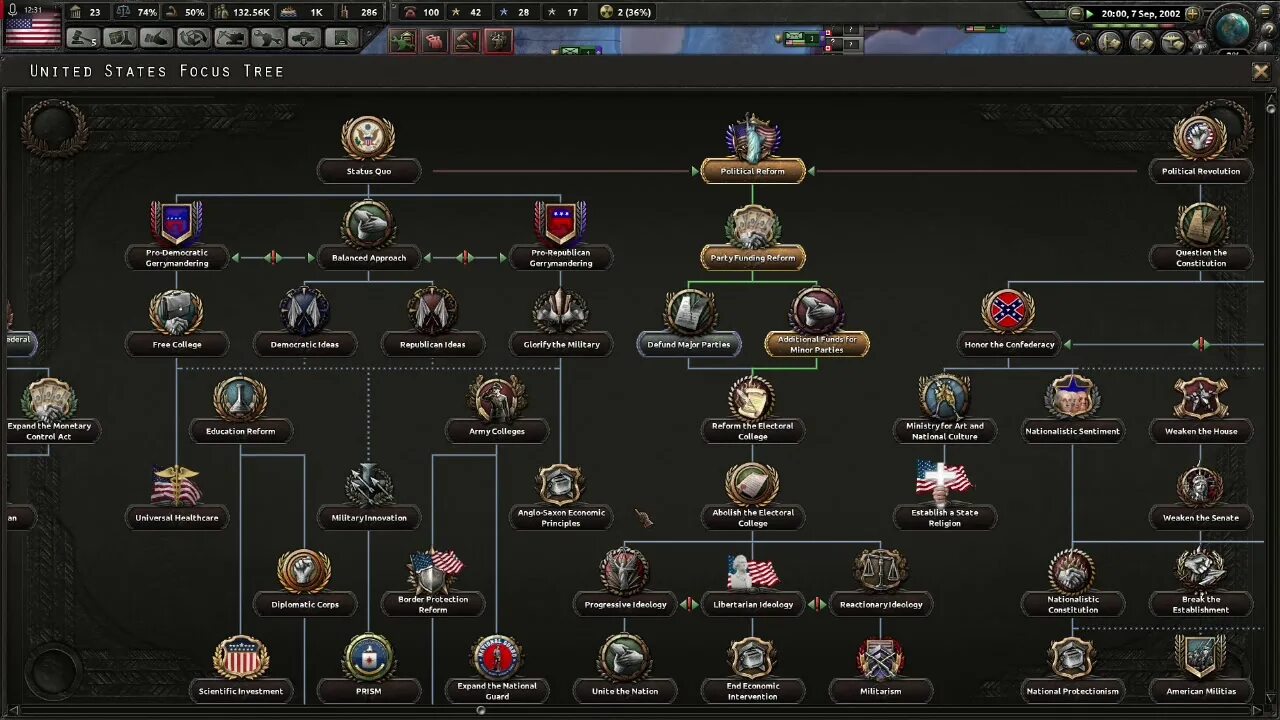
Task: Click the red gavel alert icon
Action: pos(466,41)
